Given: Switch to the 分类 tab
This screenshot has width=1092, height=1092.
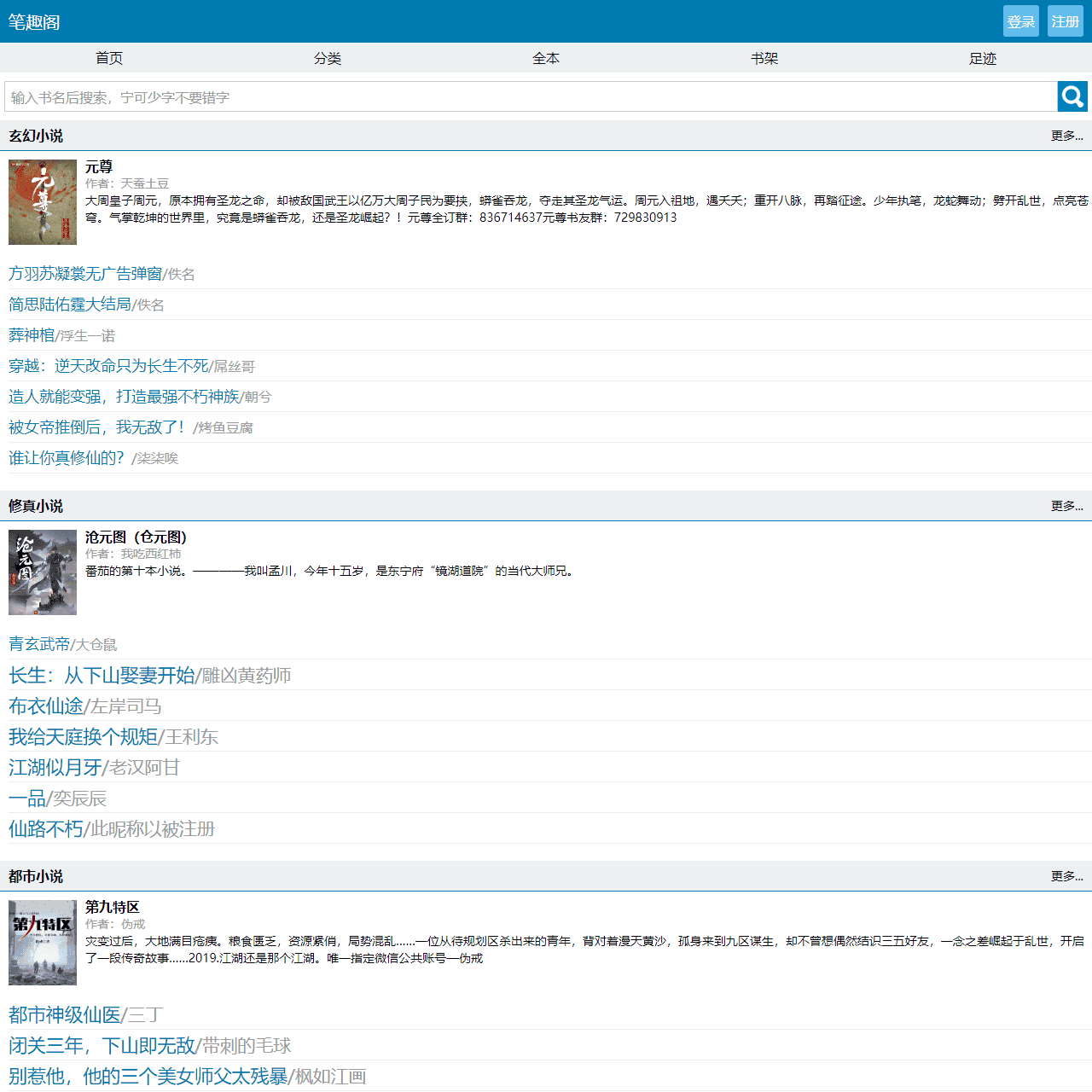Looking at the screenshot, I should 328,58.
